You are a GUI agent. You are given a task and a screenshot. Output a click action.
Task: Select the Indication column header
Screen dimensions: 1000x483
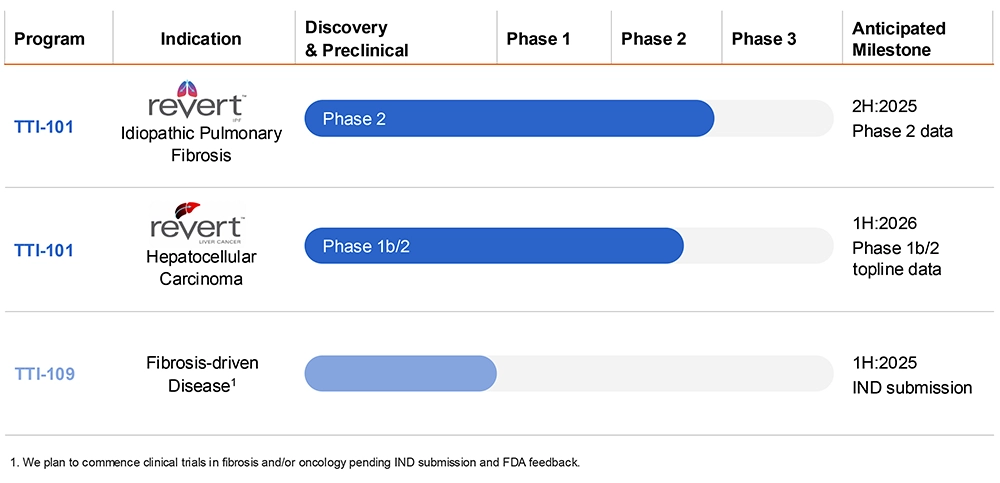pos(200,39)
